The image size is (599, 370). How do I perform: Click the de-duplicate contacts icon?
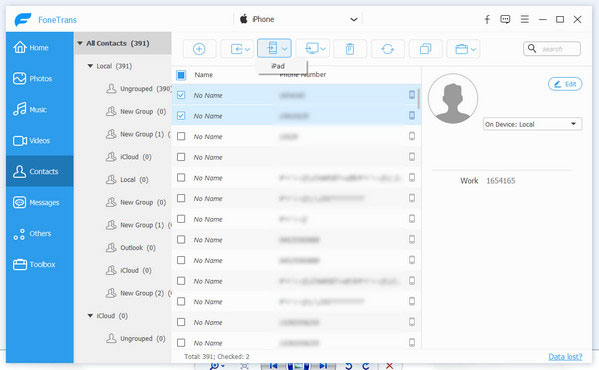(425, 49)
